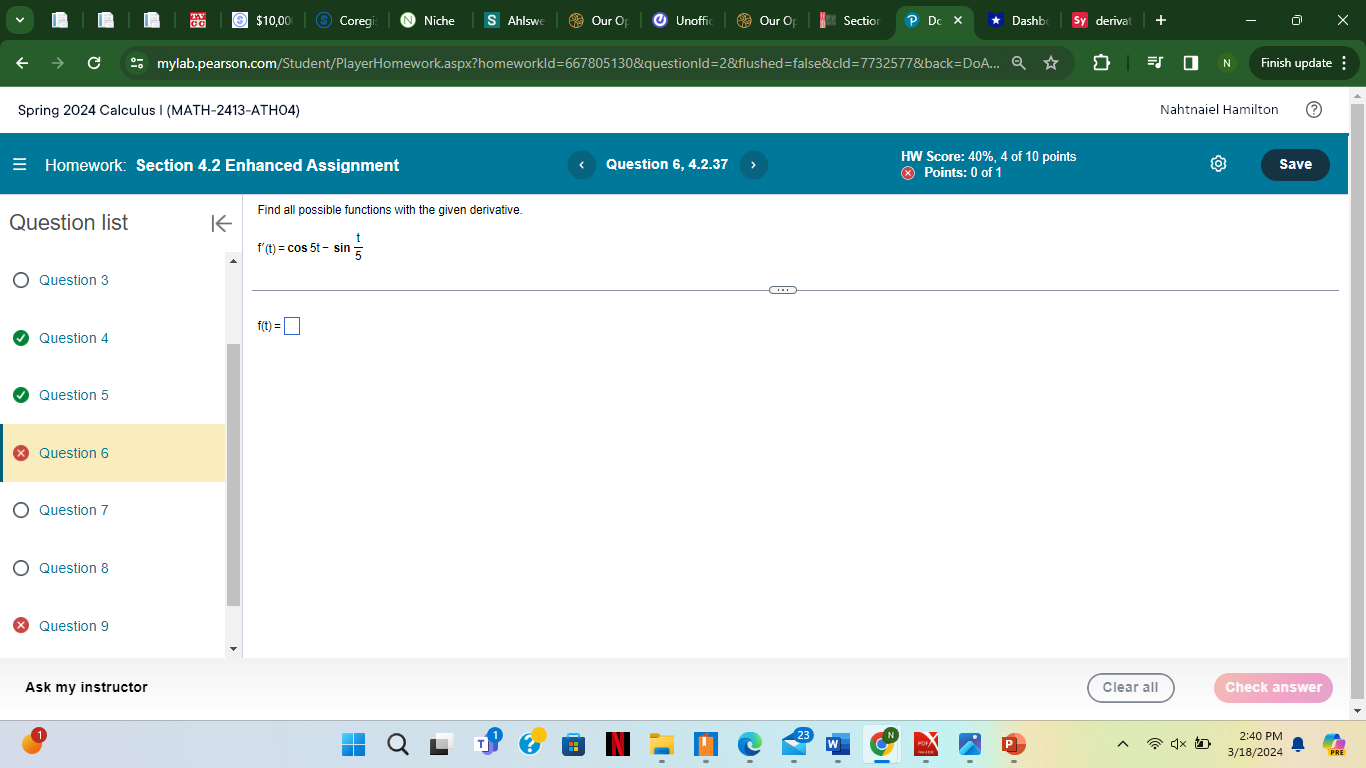This screenshot has height=768, width=1366.
Task: Click the help question mark icon
Action: point(1314,110)
